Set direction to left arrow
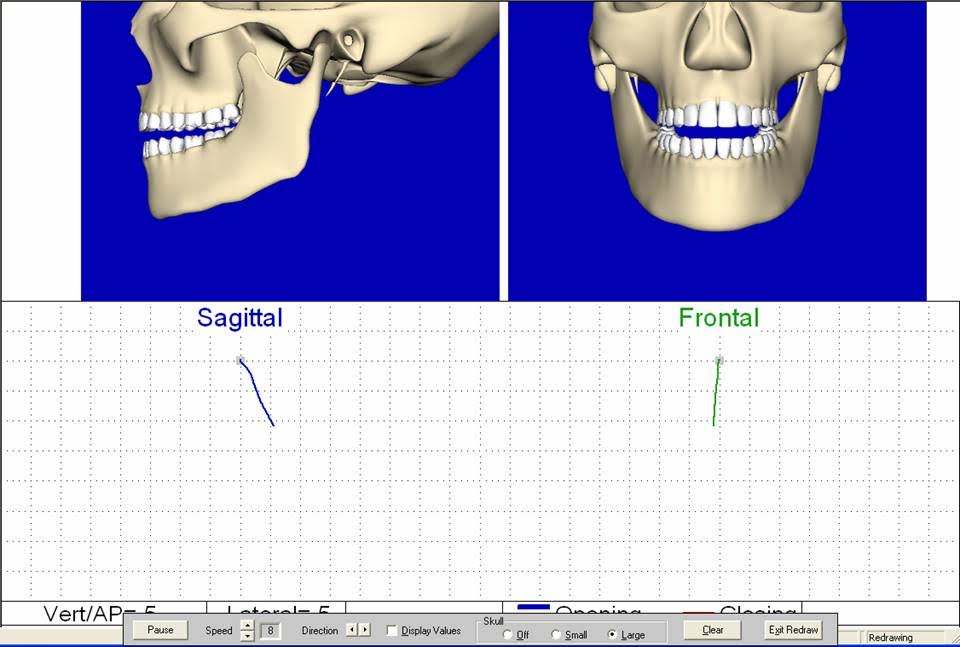Viewport: 960px width, 647px height. coord(351,630)
